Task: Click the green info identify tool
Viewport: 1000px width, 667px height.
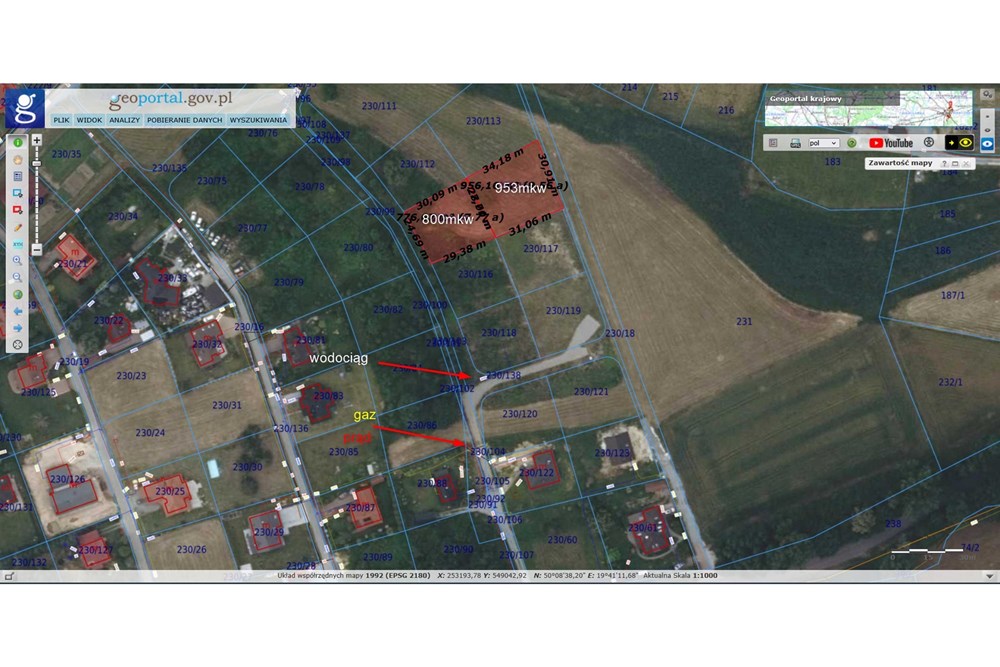Action: pos(17,143)
